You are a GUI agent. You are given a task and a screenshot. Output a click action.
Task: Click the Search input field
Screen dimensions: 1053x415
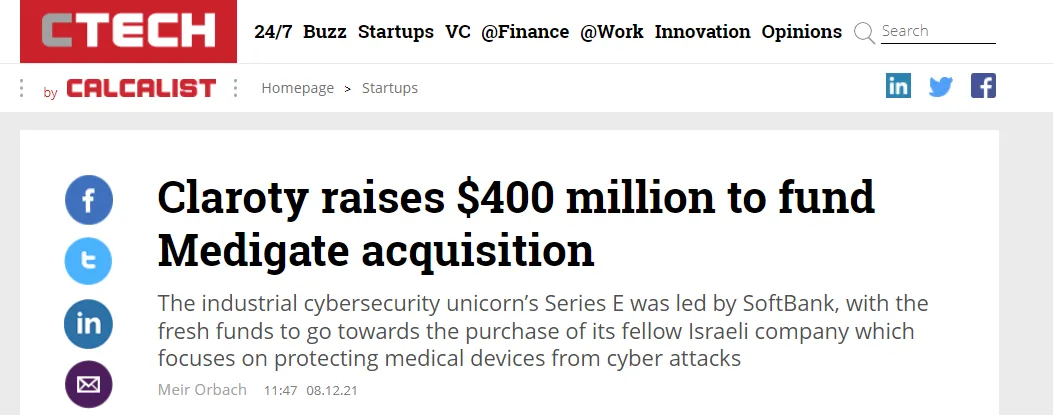(x=937, y=32)
